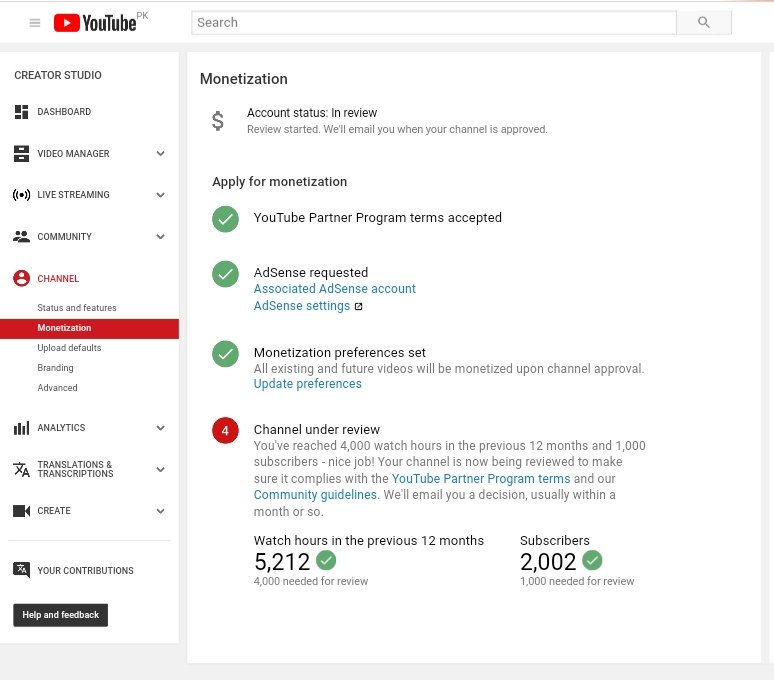Click the 'Apply for monetization' heading
Image resolution: width=774 pixels, height=680 pixels.
point(280,182)
